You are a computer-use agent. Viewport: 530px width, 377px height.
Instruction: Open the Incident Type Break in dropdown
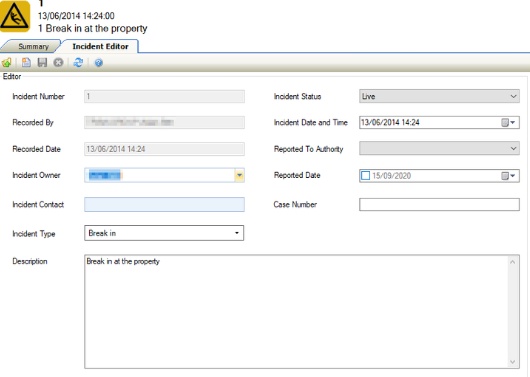[x=164, y=233]
